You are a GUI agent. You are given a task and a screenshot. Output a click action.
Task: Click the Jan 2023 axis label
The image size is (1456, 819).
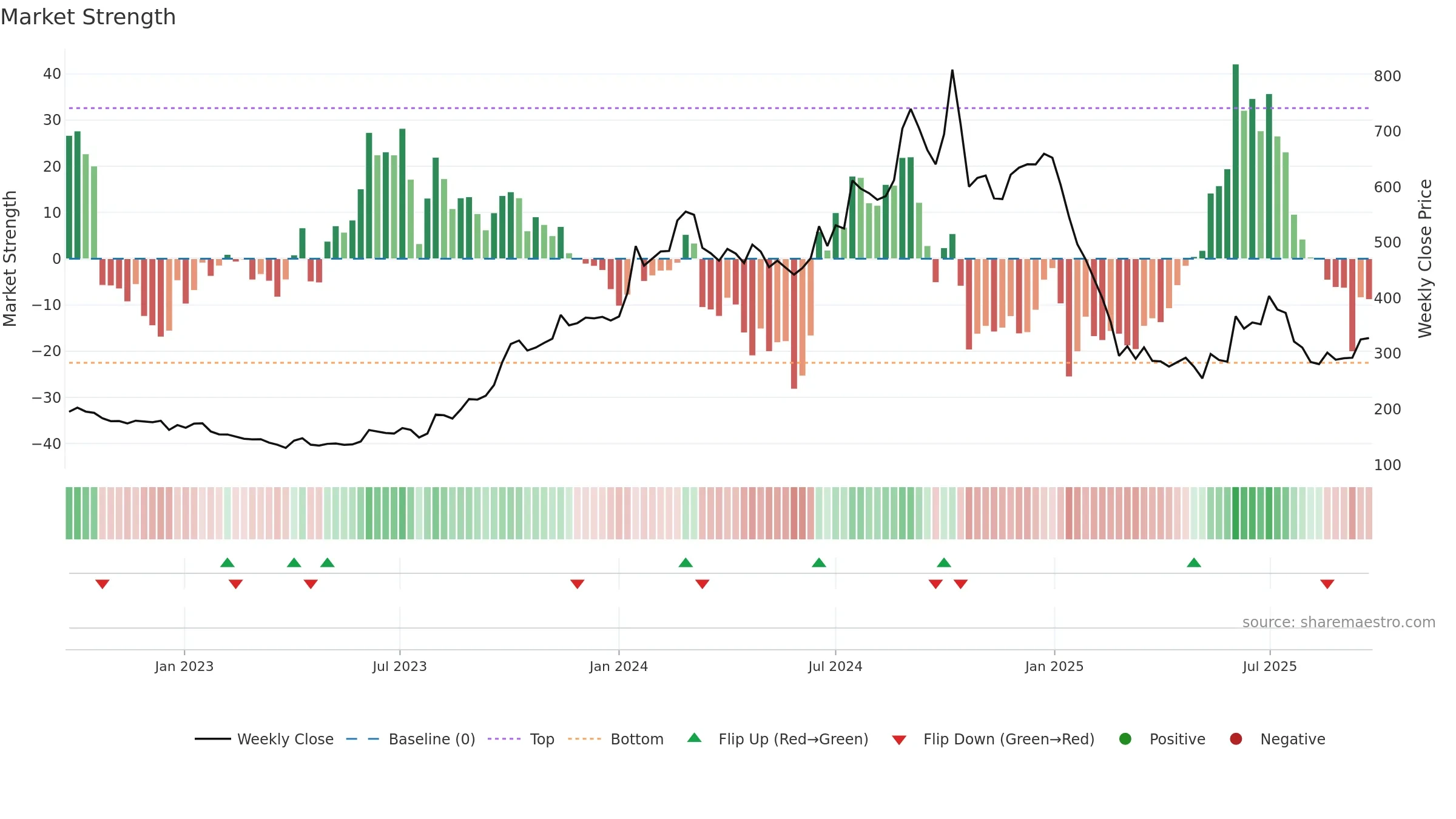184,666
